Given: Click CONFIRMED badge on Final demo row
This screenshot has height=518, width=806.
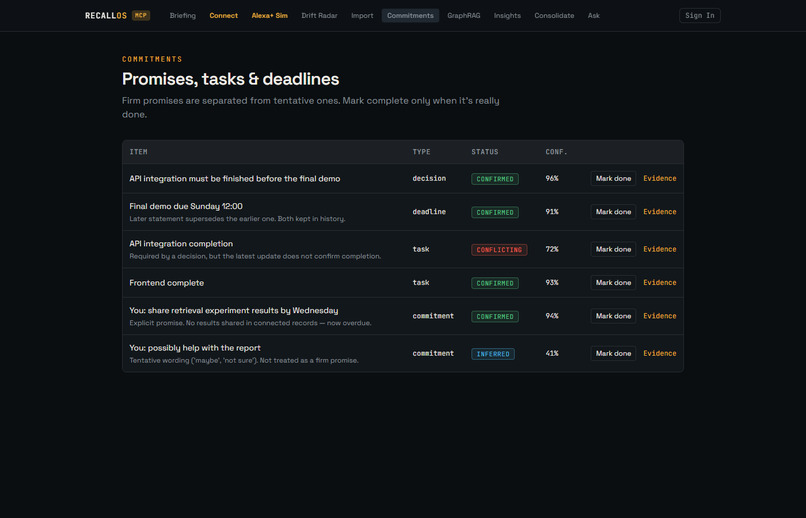Looking at the screenshot, I should [x=495, y=212].
